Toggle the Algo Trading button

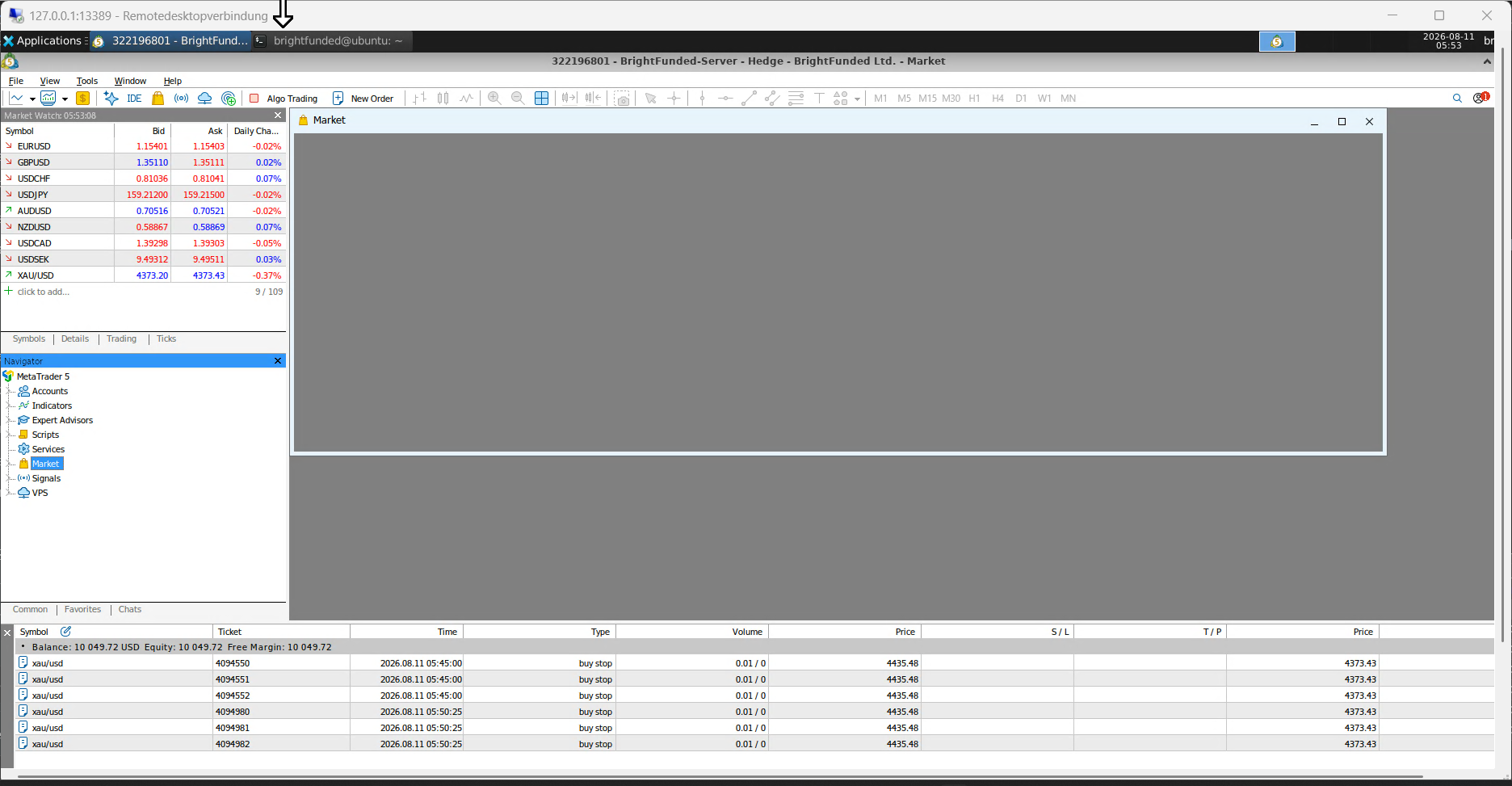(283, 99)
